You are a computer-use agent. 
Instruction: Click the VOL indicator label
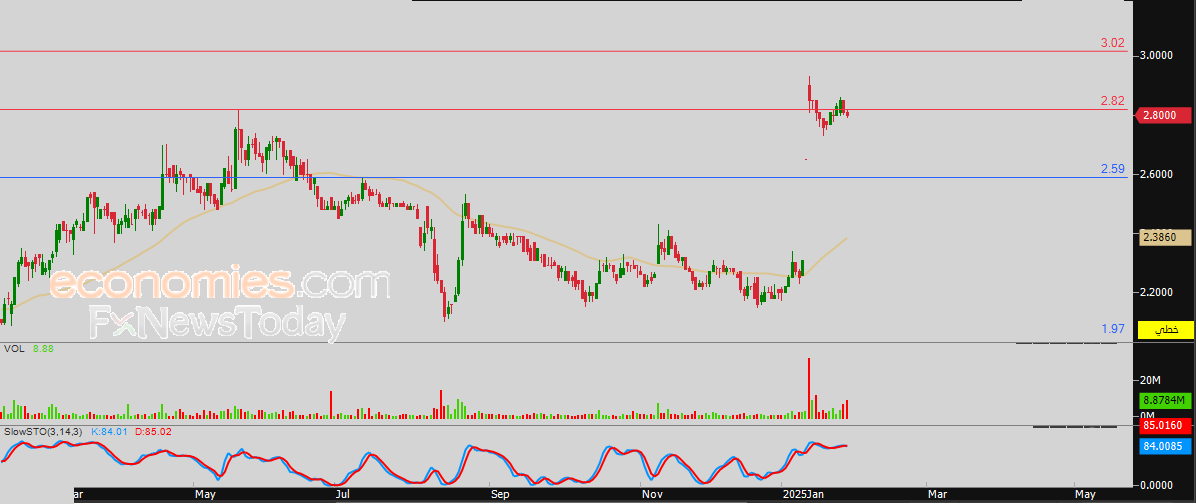click(13, 348)
